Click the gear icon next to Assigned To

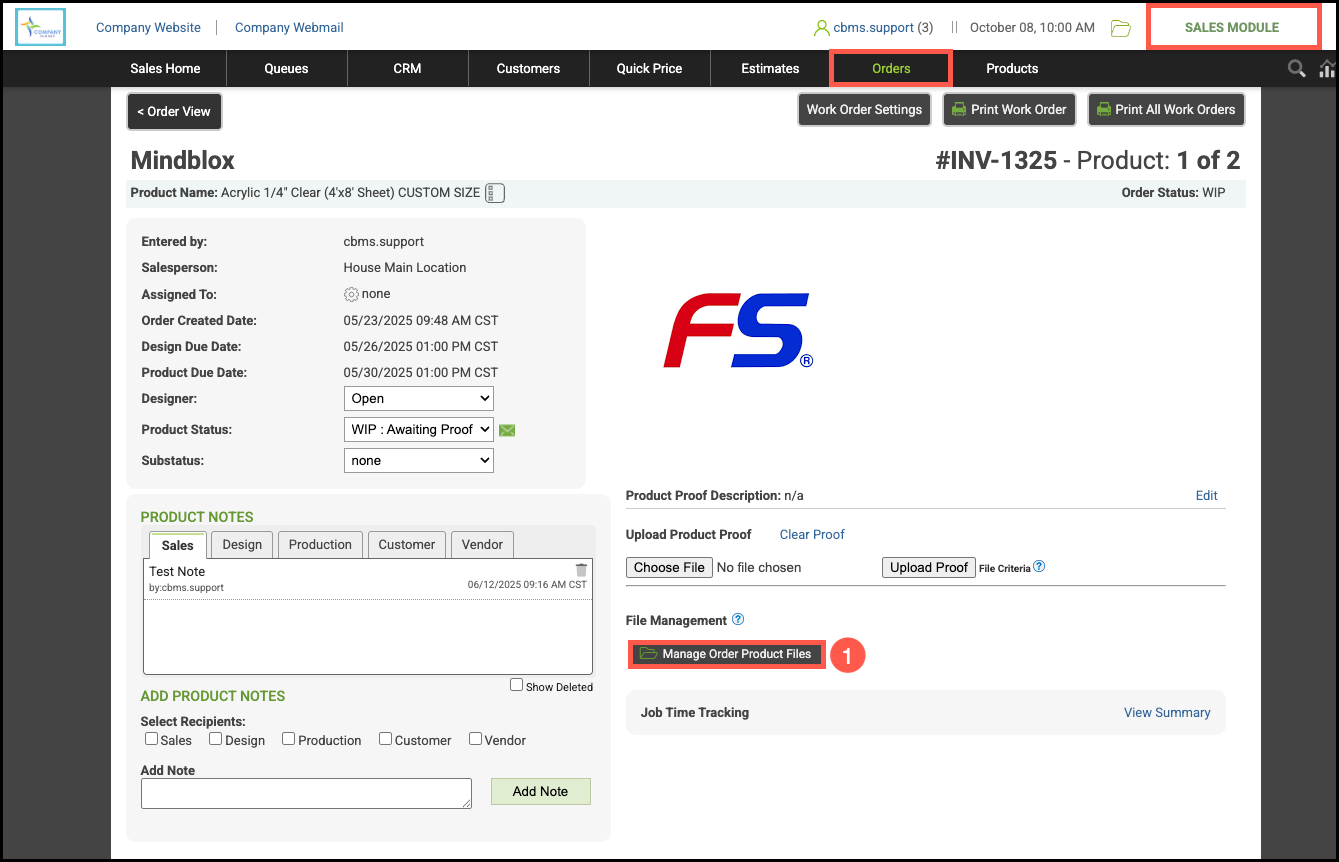click(351, 294)
